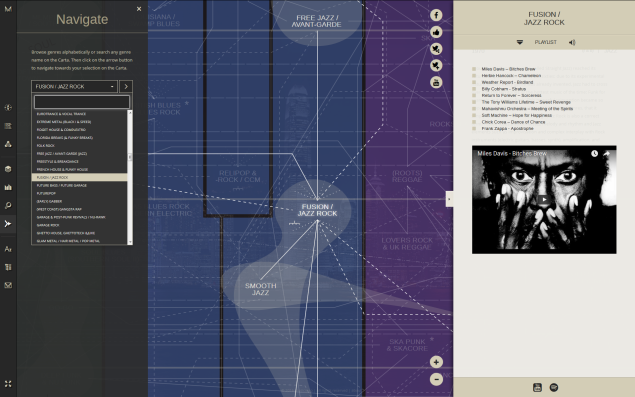The width and height of the screenshot is (635, 397).
Task: Click the YouTube icon in the bottom bar
Action: click(537, 388)
